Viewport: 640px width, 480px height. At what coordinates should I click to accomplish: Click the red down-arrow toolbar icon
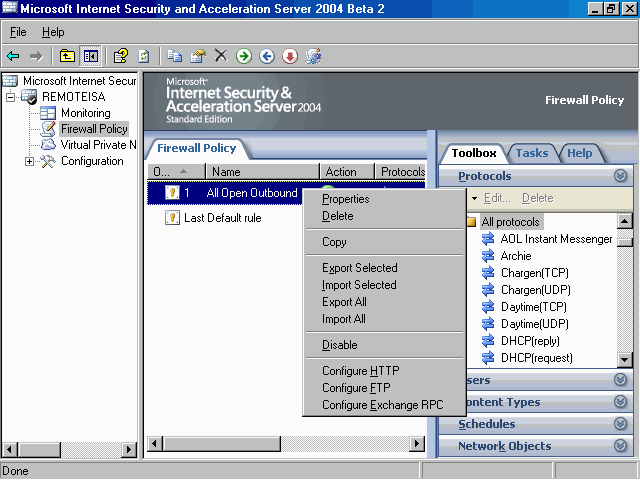tap(290, 56)
